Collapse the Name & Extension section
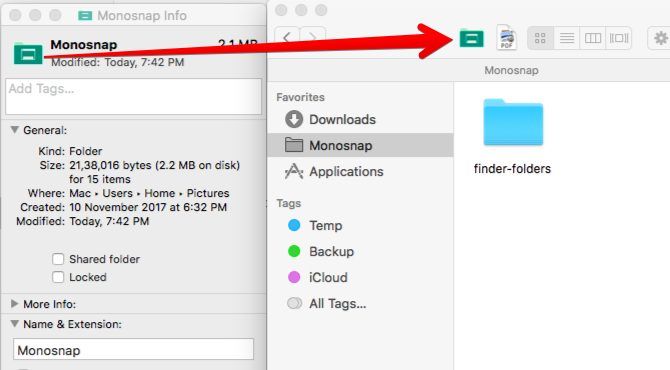 click(15, 323)
